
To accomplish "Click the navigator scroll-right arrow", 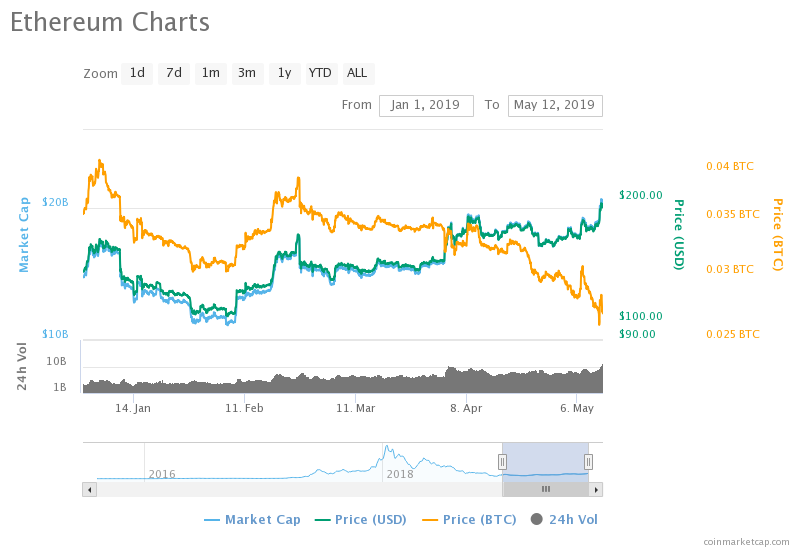I will [596, 490].
